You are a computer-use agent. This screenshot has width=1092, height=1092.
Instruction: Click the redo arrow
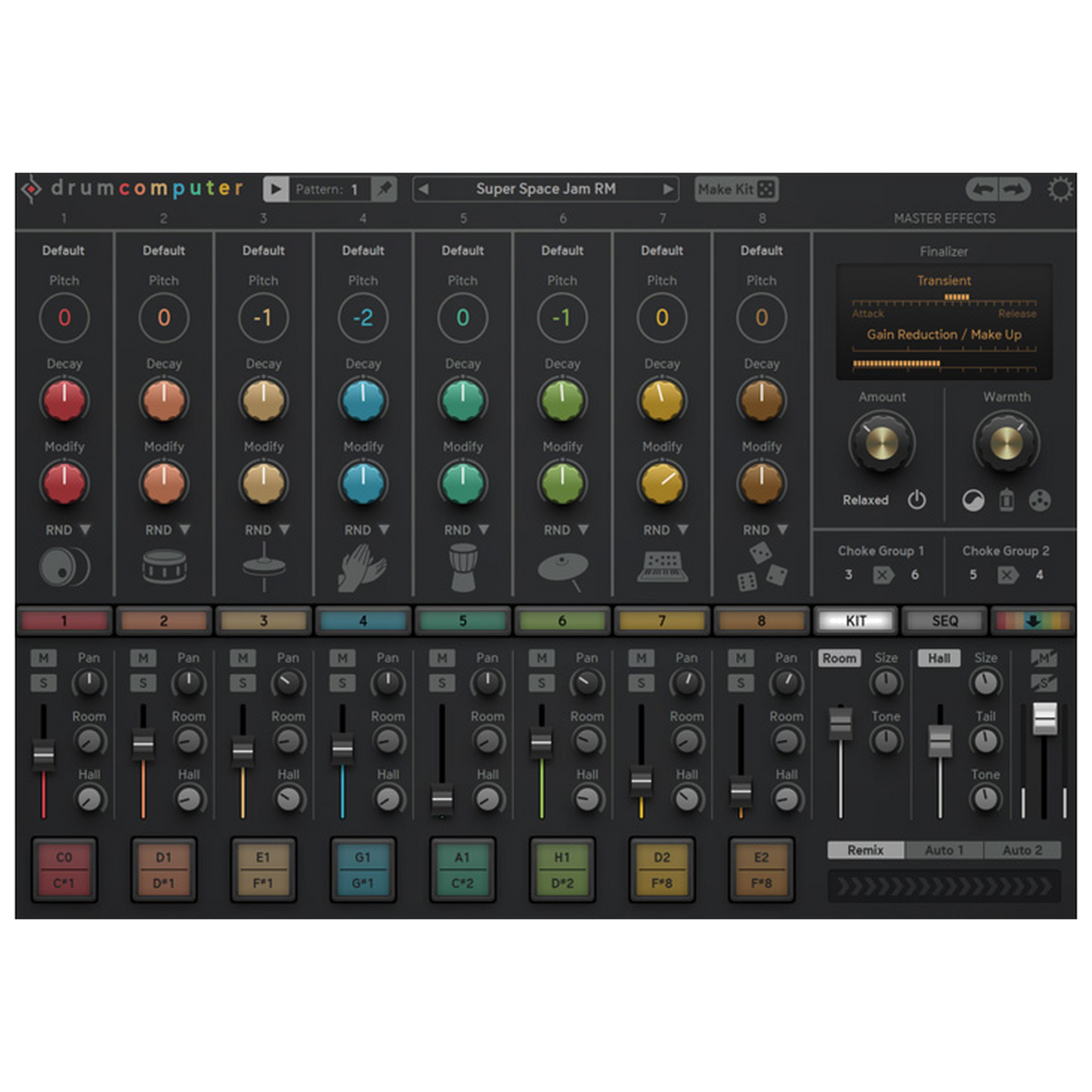pyautogui.click(x=1015, y=189)
